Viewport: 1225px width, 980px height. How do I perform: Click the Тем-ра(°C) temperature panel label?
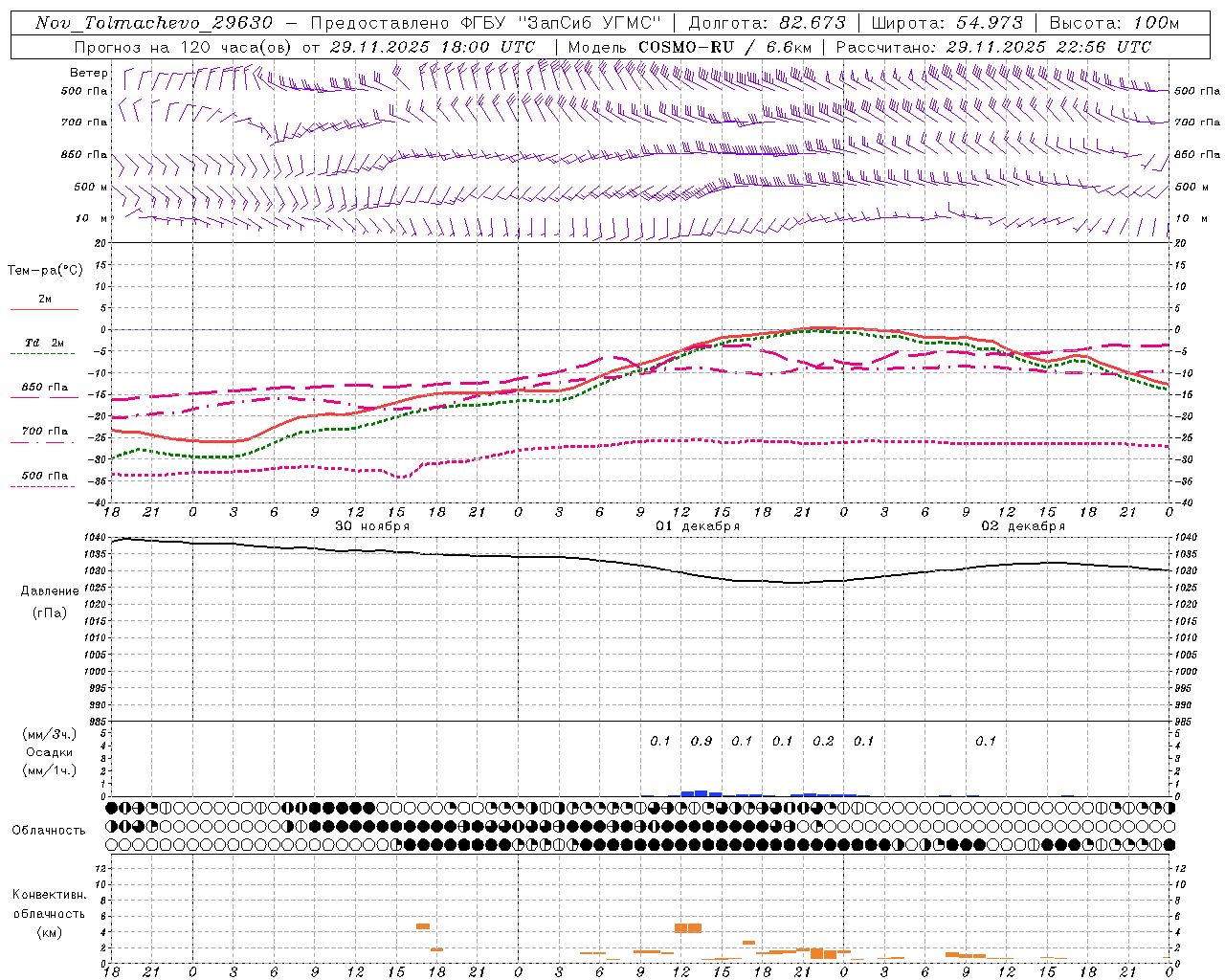point(45,271)
